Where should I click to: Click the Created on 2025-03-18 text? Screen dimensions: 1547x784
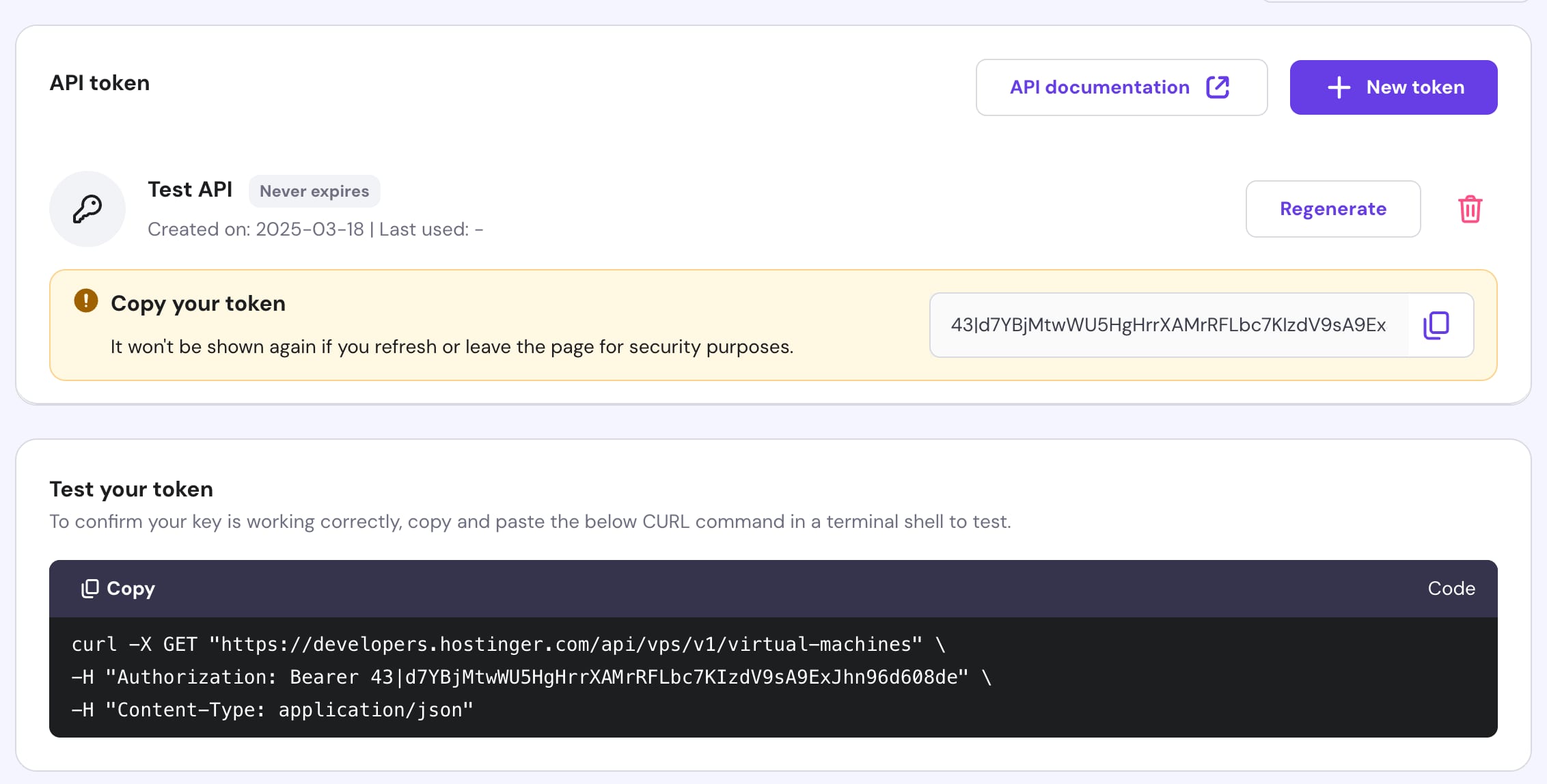[256, 229]
